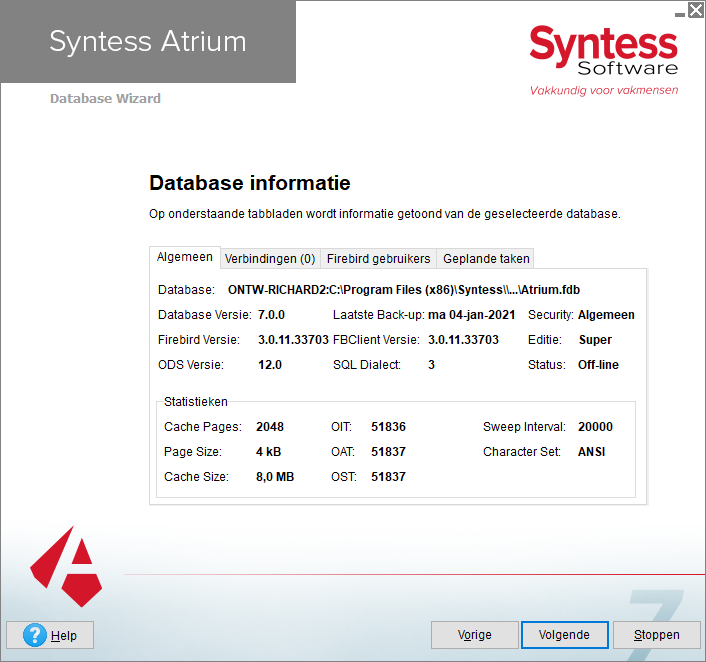Click the FBClient Versie value 3.0.11.33703

[463, 340]
